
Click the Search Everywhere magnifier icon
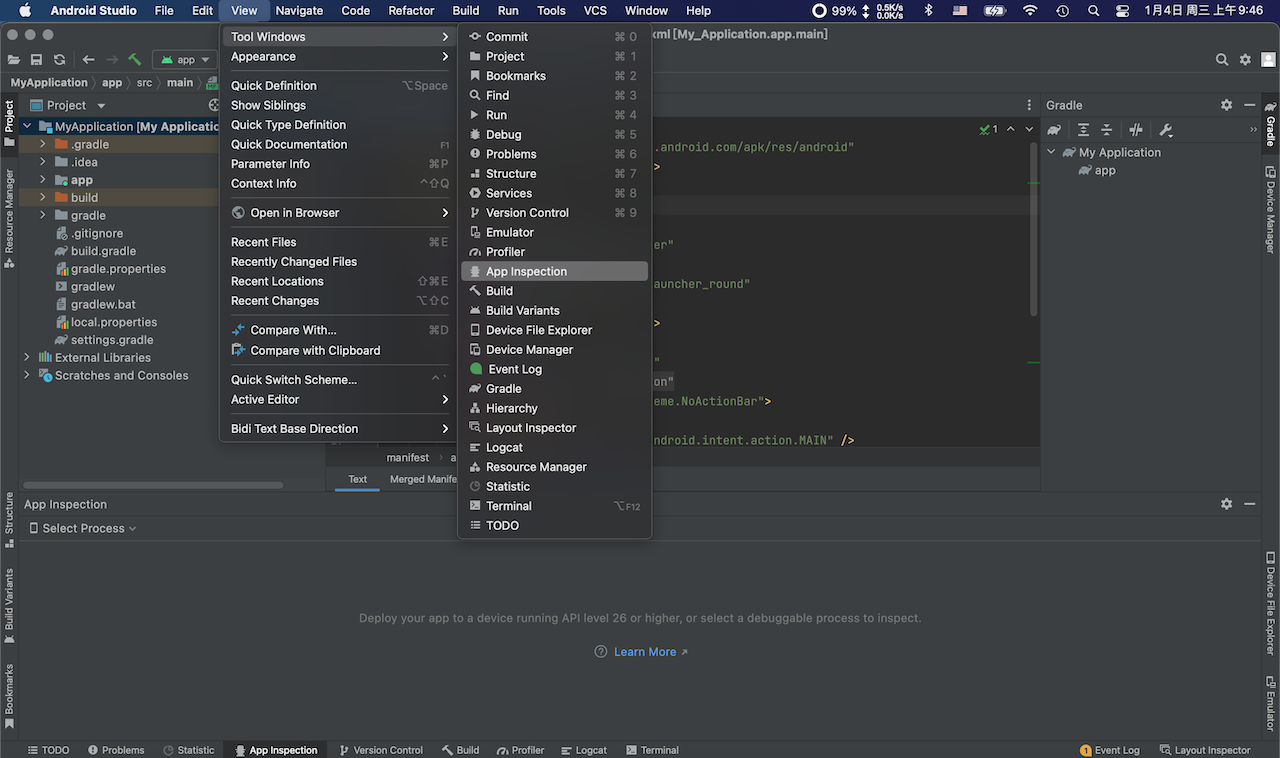[x=1222, y=60]
